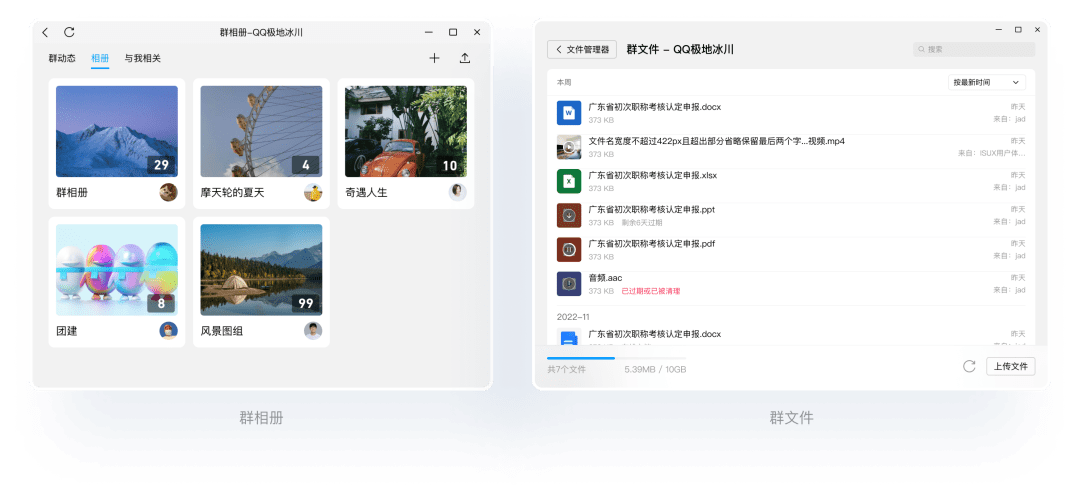1080x498 pixels.
Task: Click the upload icon in album toolbar
Action: pyautogui.click(x=465, y=58)
